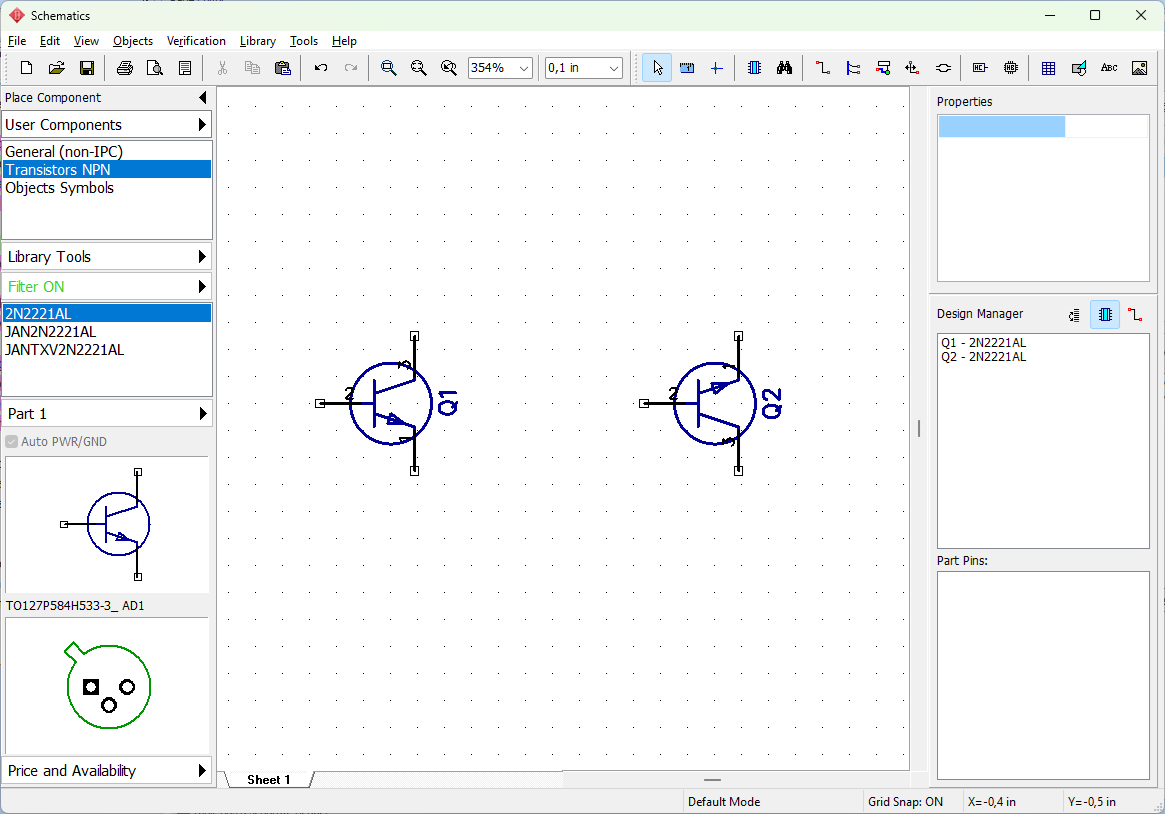Screen dimensions: 1165x814
Task: Collapse the Place Component panel arrow
Action: pyautogui.click(x=203, y=97)
